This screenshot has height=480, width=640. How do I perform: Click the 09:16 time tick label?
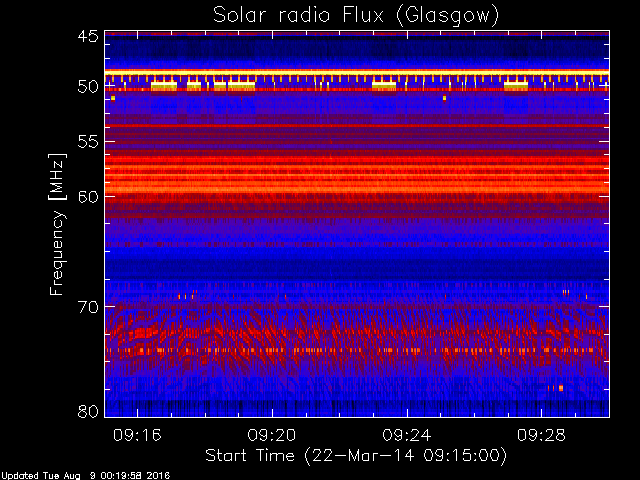137,435
